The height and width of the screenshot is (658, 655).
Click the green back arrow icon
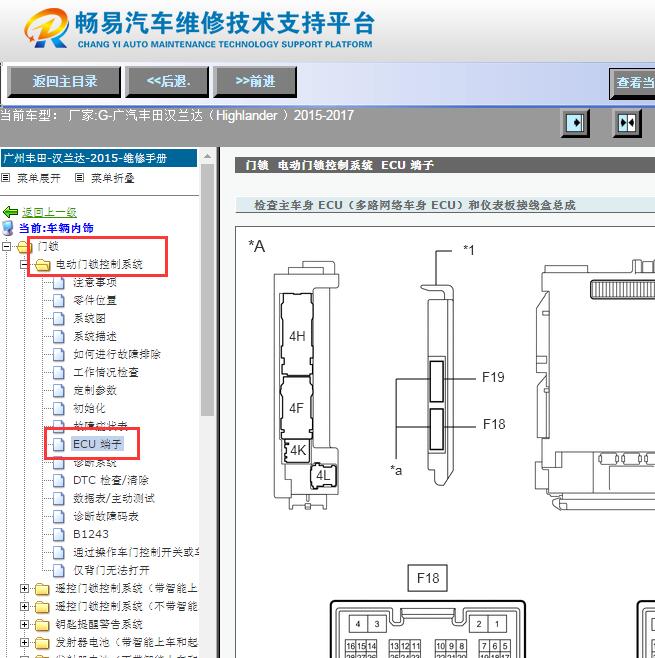(x=10, y=212)
